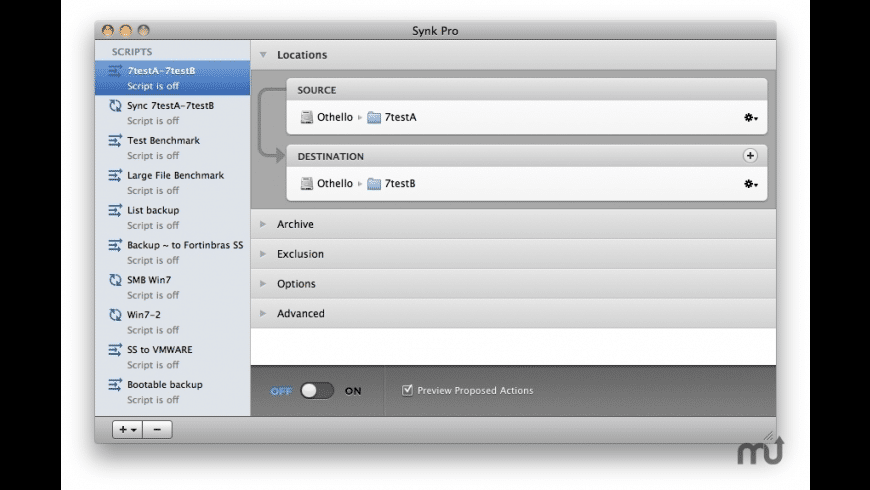Viewport: 870px width, 490px height.
Task: Click the backup icon for List backup
Action: [115, 210]
